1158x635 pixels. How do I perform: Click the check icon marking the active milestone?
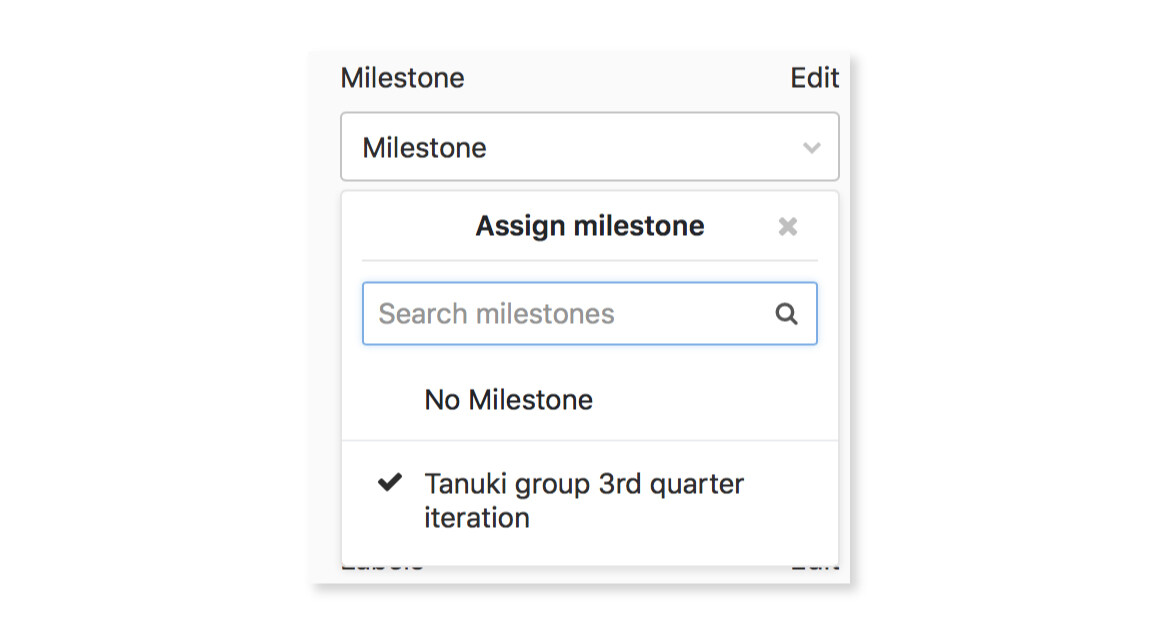click(390, 484)
